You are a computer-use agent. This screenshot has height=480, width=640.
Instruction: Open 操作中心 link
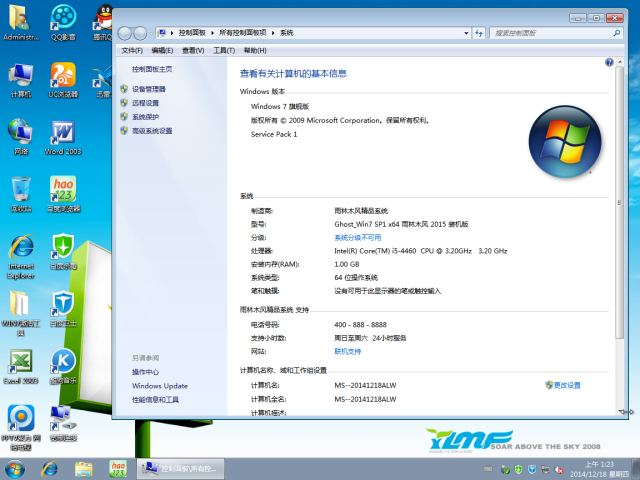click(145, 372)
